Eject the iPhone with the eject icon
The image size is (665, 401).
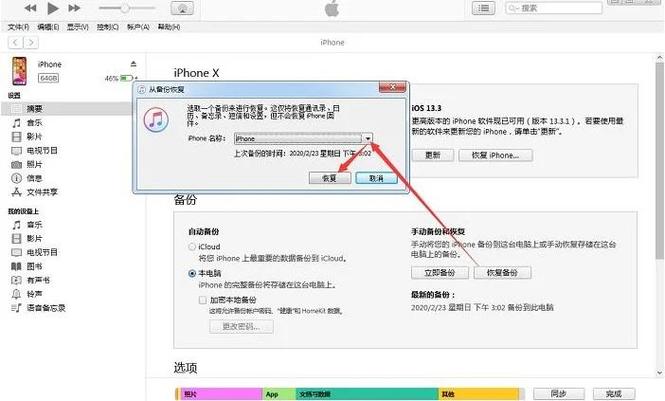(x=134, y=64)
